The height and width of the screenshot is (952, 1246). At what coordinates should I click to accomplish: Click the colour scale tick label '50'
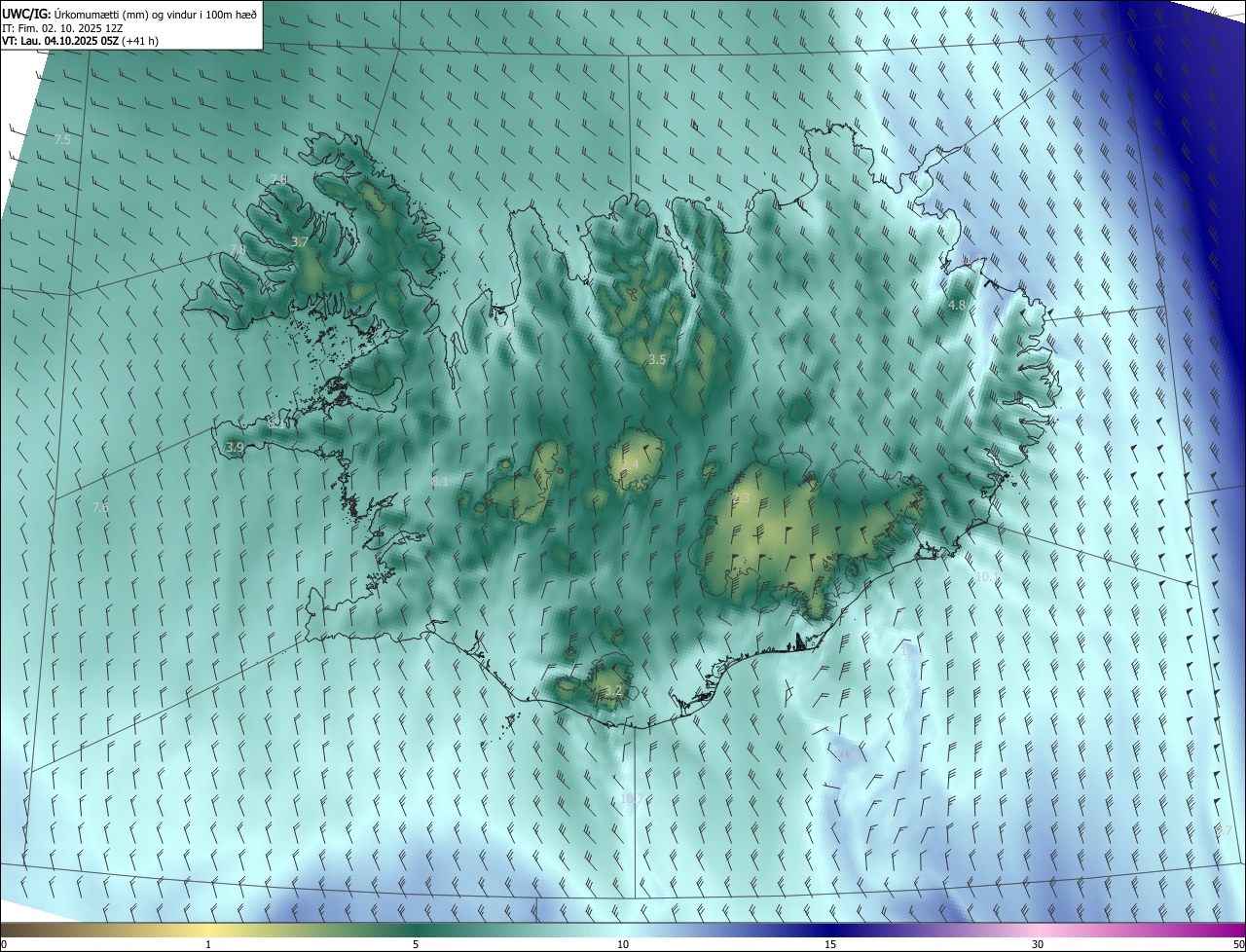pyautogui.click(x=1238, y=945)
